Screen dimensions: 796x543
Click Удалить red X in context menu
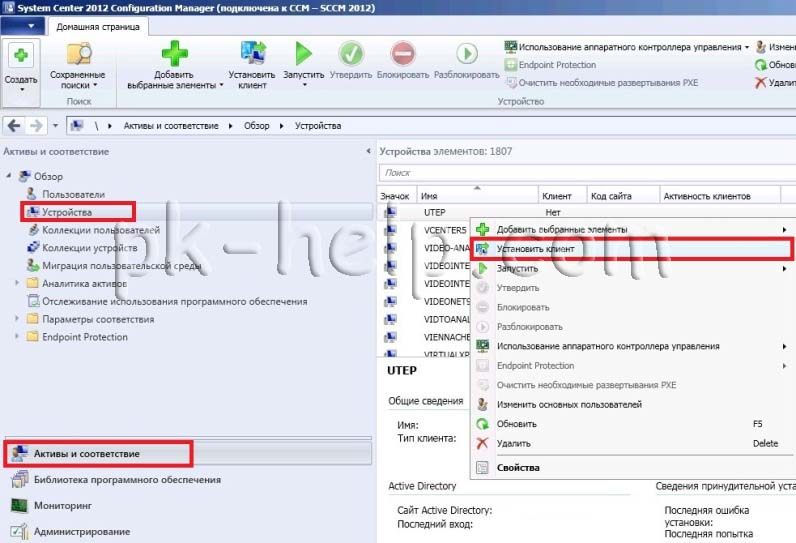[x=482, y=444]
